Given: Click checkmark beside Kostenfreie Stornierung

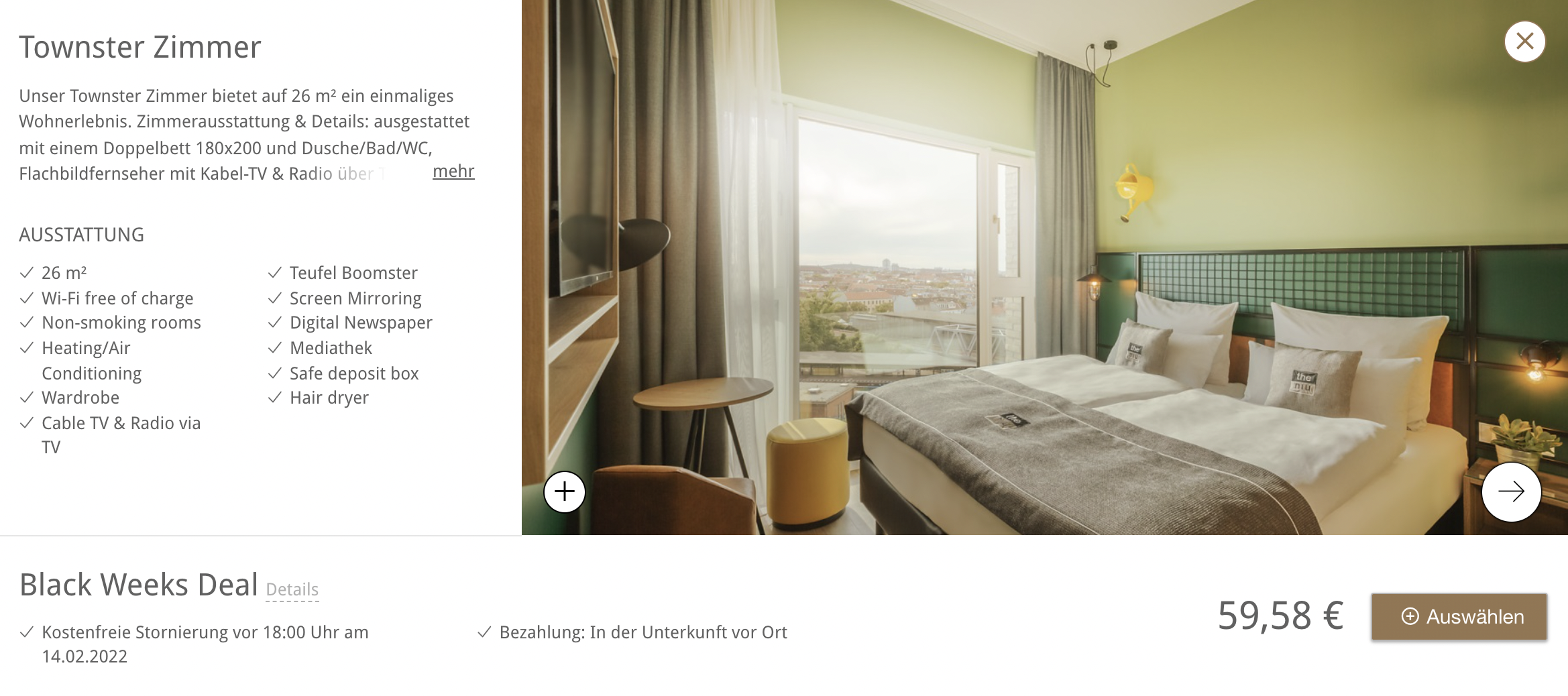Looking at the screenshot, I should [27, 632].
